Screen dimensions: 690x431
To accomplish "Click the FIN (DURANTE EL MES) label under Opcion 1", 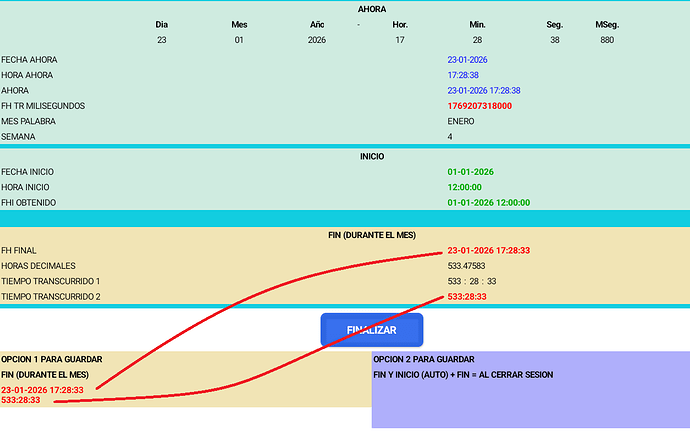I will coord(45,375).
